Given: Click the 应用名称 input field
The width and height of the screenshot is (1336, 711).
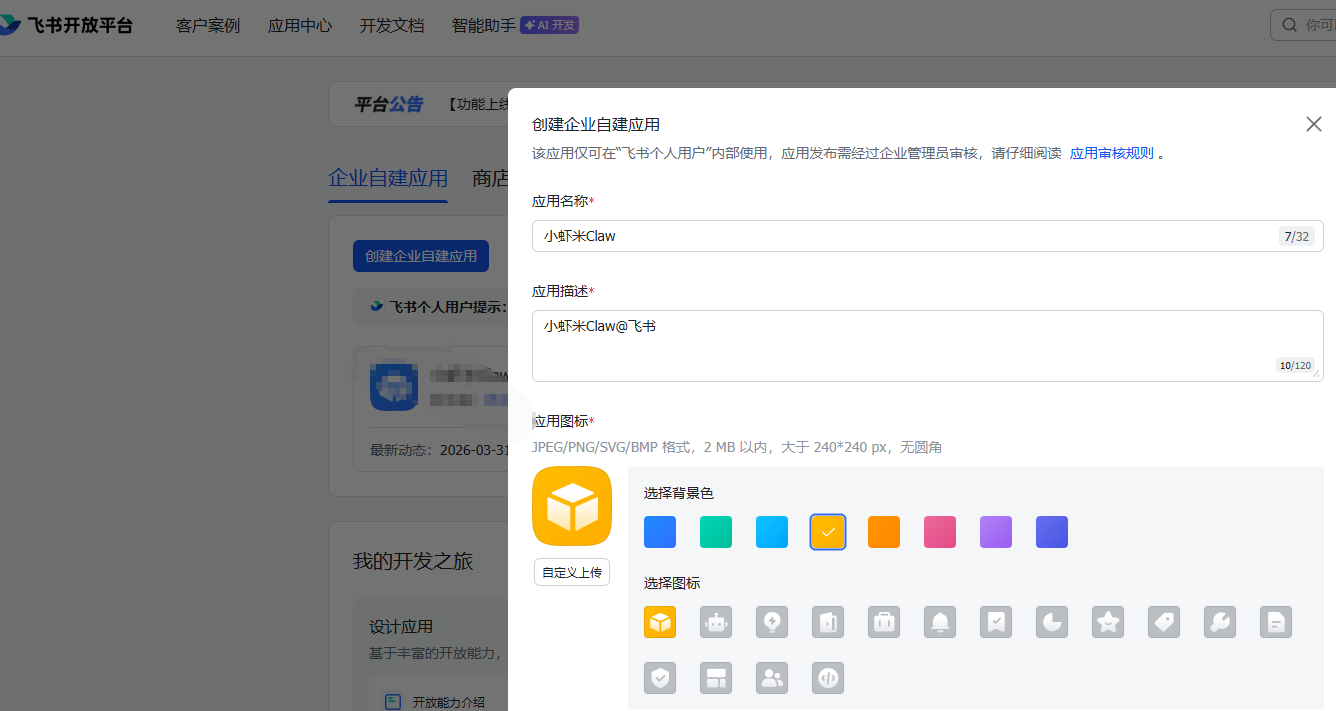Looking at the screenshot, I should click(928, 236).
